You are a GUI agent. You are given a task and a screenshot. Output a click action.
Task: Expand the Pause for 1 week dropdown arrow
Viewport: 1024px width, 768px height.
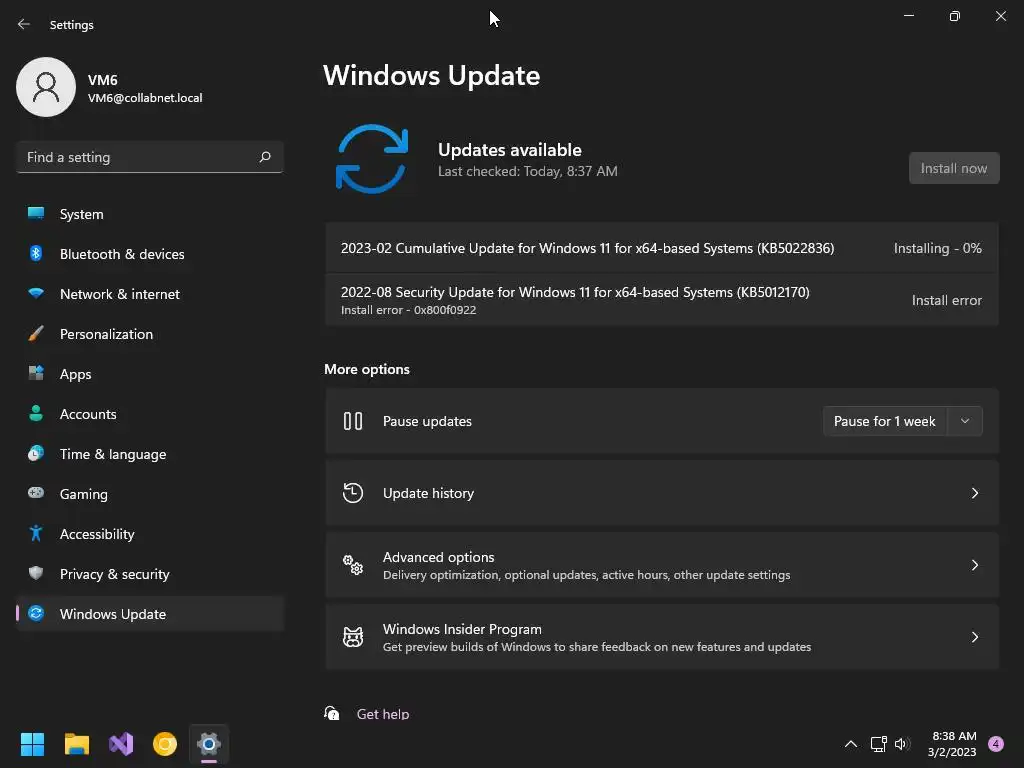click(x=965, y=421)
